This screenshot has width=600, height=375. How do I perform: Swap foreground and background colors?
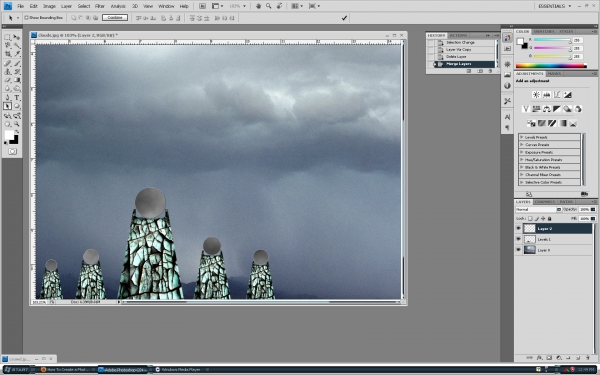[16, 132]
